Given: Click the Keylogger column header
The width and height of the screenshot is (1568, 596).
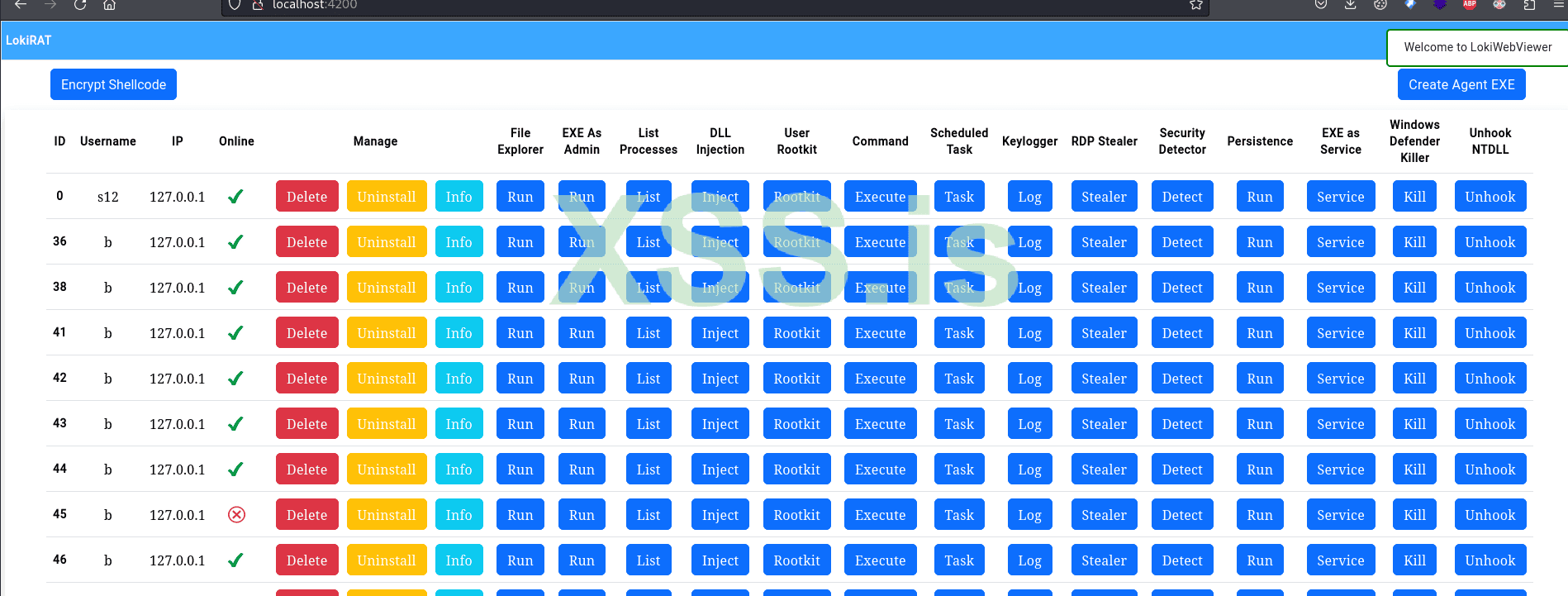Looking at the screenshot, I should coord(1029,141).
